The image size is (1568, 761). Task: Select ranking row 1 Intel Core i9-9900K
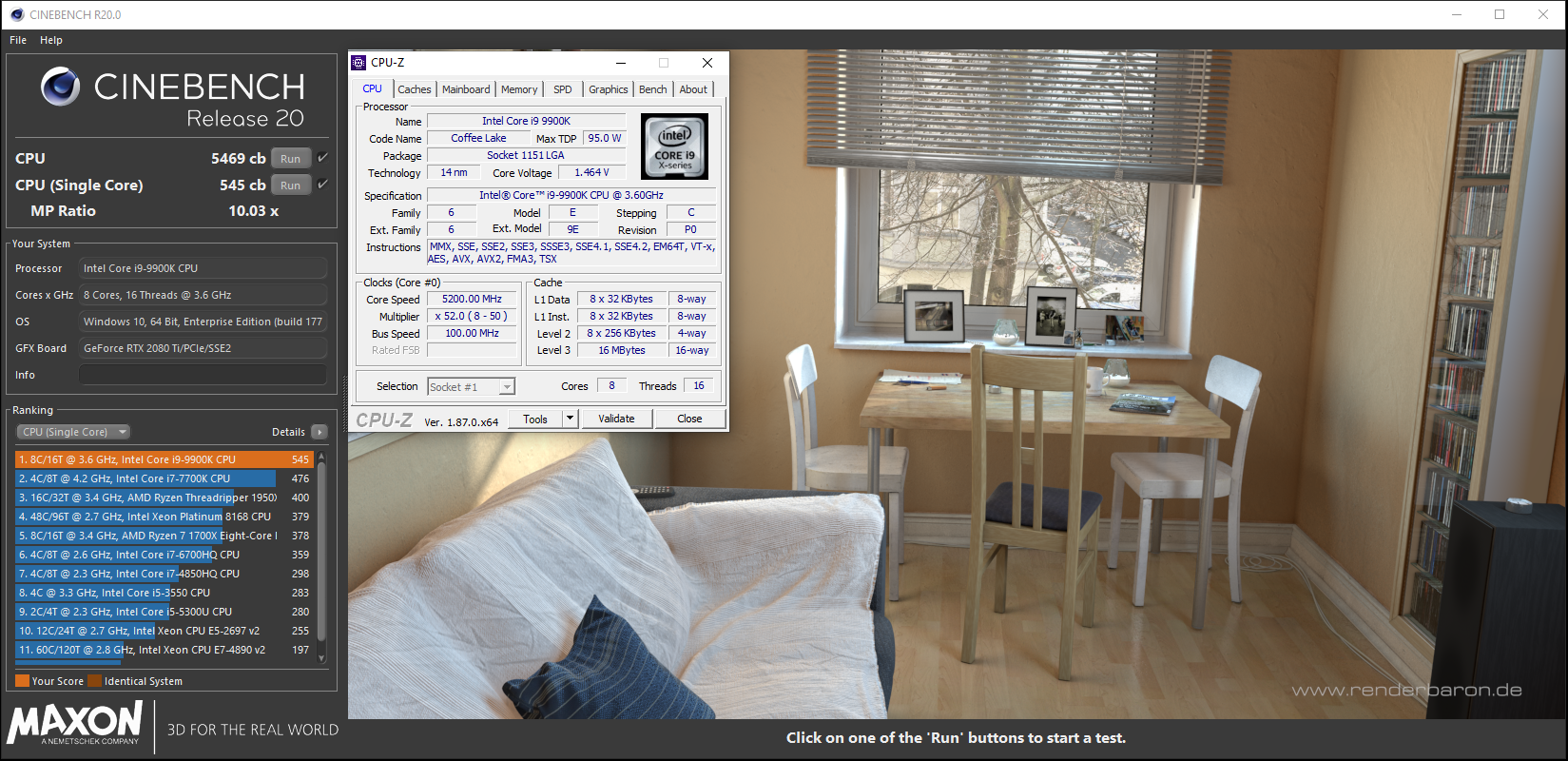point(165,459)
